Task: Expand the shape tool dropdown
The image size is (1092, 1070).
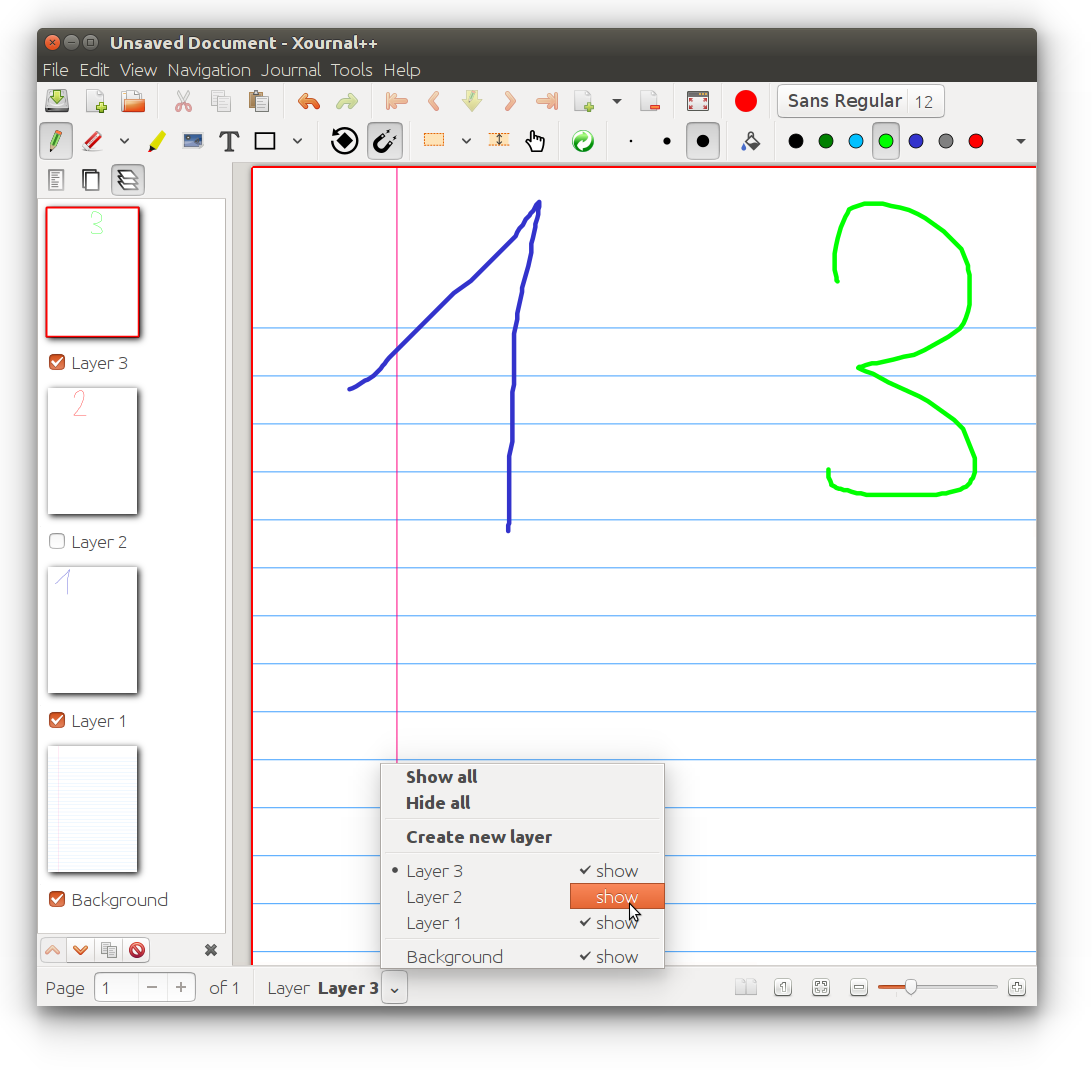Action: (297, 140)
